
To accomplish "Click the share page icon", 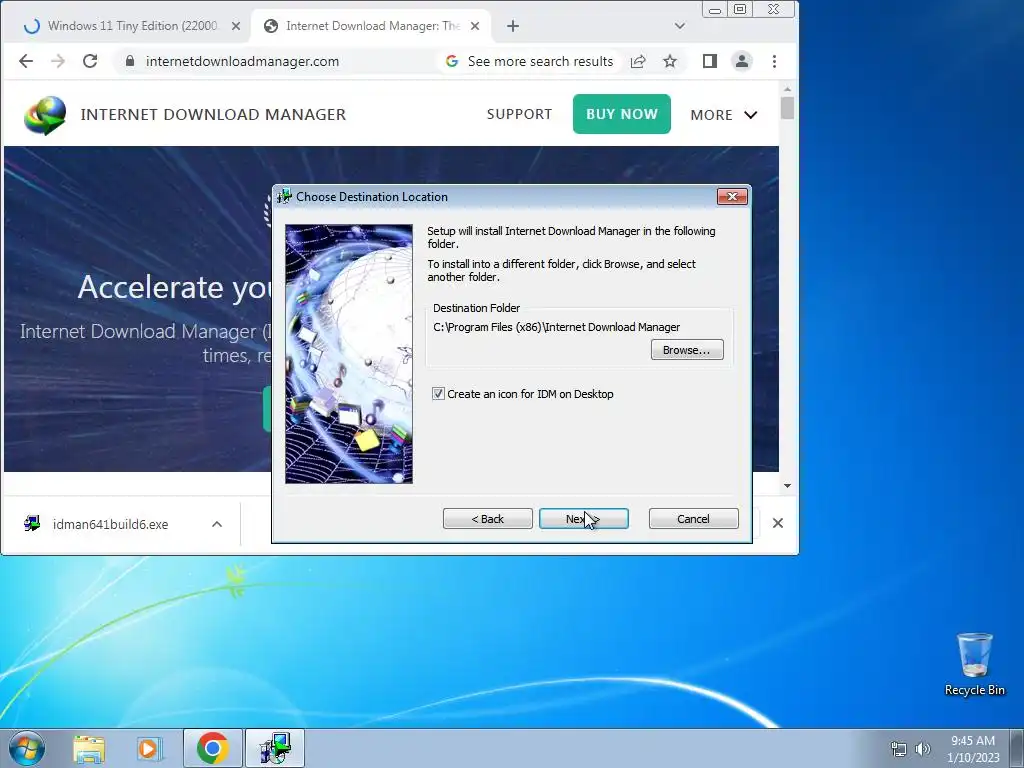I will click(638, 61).
